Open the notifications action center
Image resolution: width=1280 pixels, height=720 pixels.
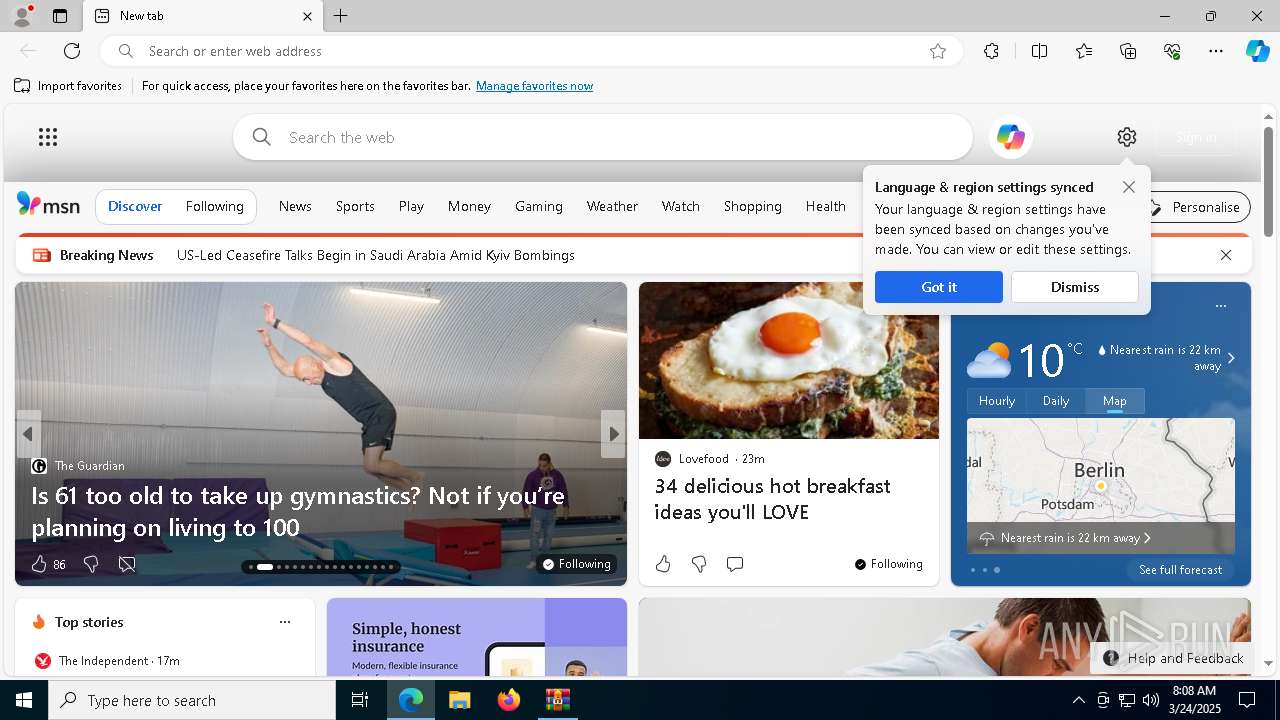(x=1247, y=700)
